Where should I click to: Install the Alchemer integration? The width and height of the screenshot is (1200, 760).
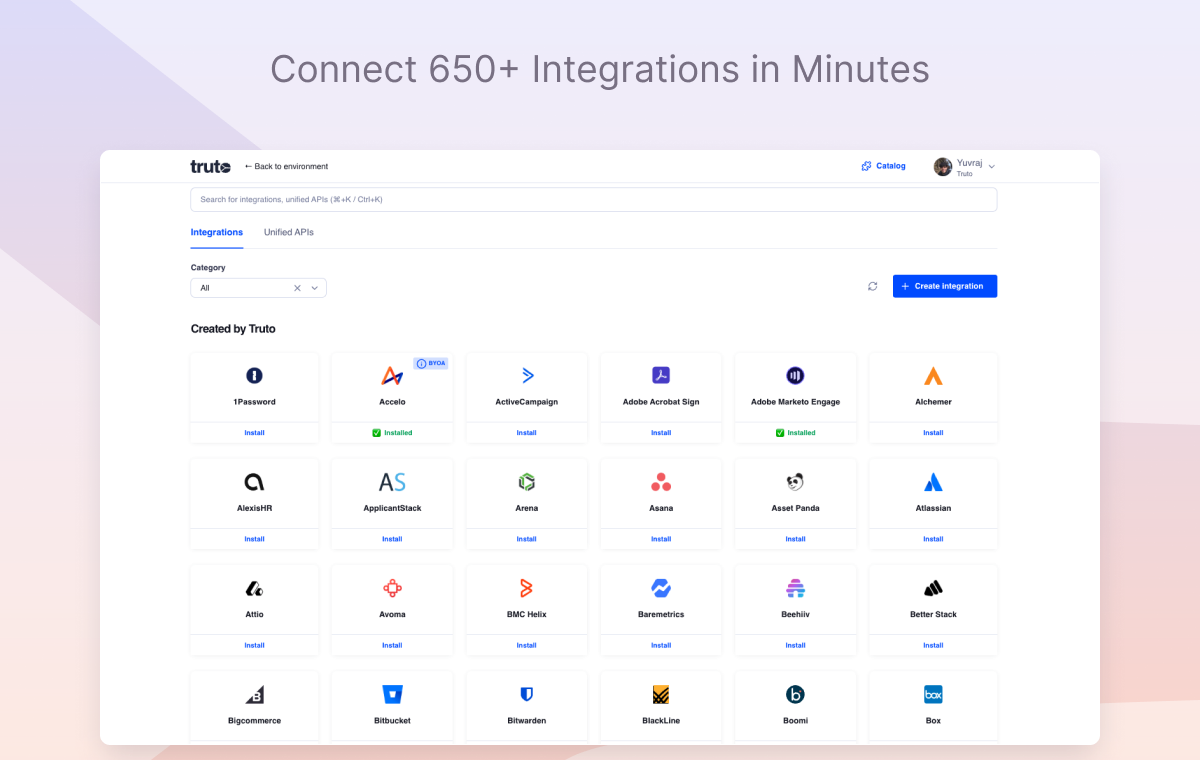(933, 433)
